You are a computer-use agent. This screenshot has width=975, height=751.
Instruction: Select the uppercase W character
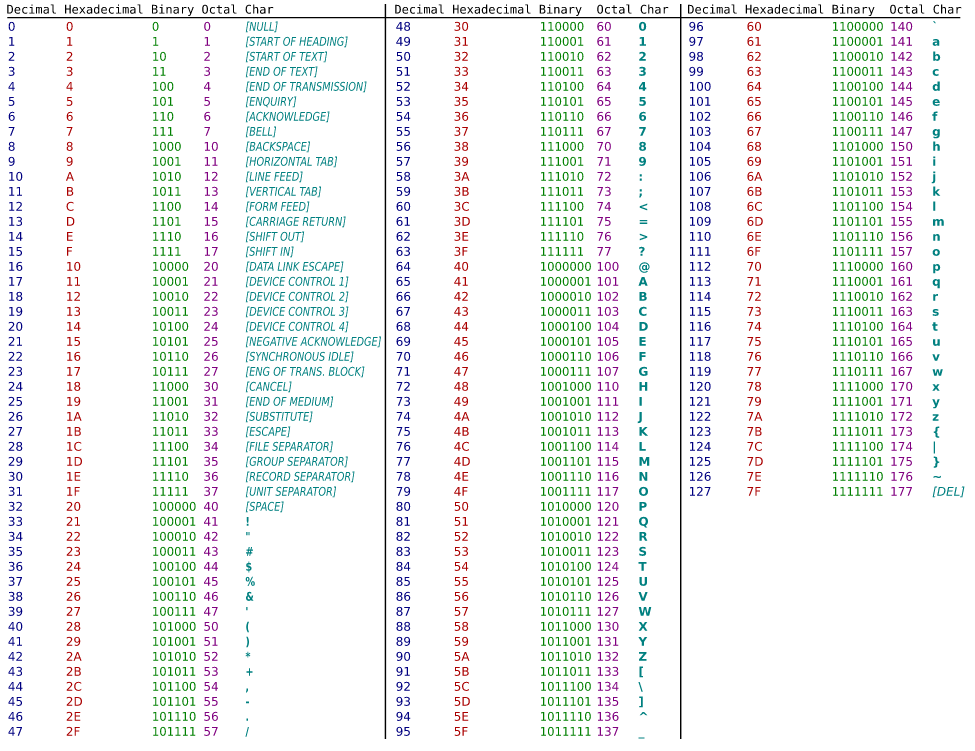(x=645, y=612)
